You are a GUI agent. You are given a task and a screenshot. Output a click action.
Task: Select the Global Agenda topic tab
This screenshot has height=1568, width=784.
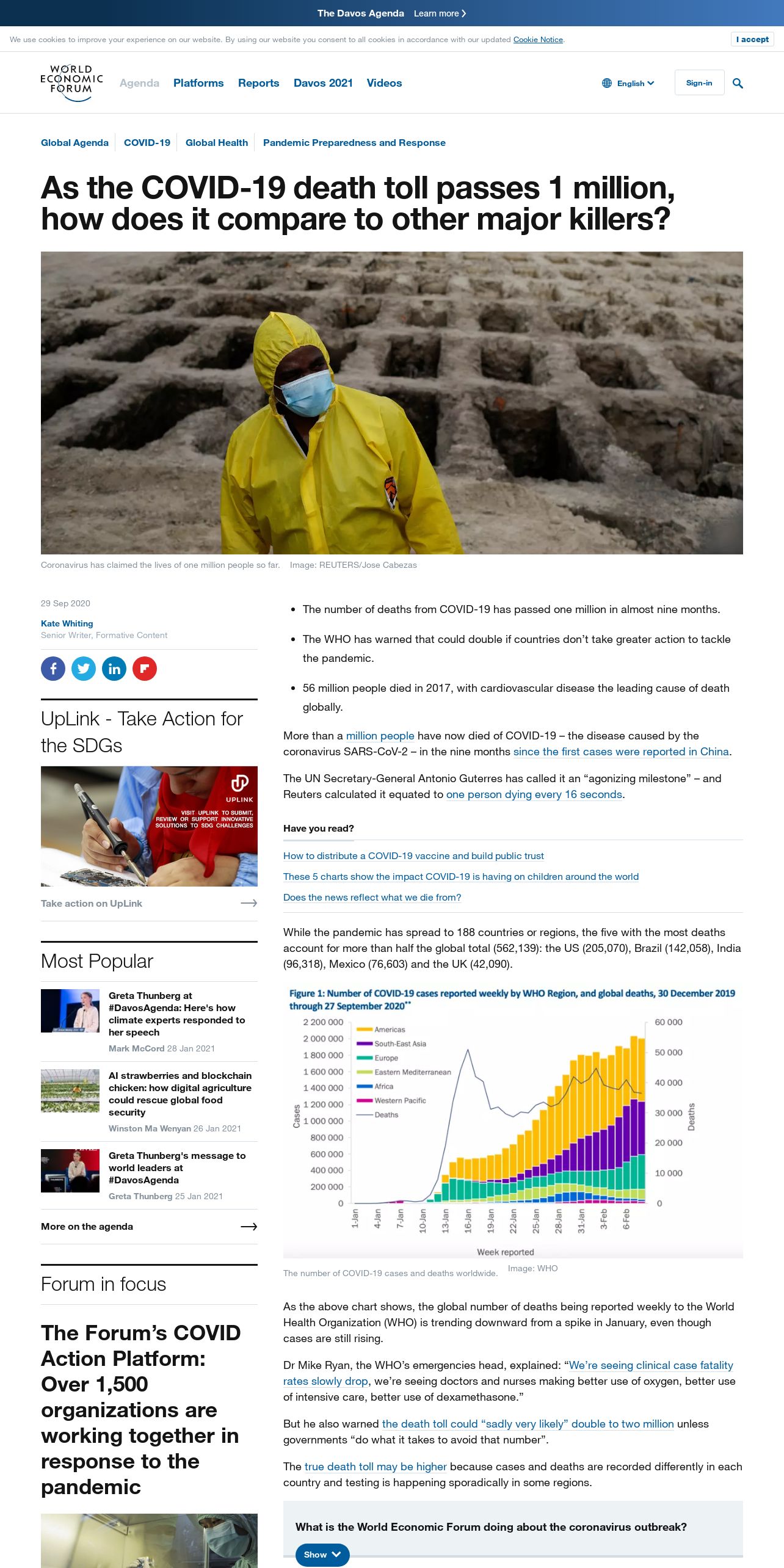tap(74, 143)
